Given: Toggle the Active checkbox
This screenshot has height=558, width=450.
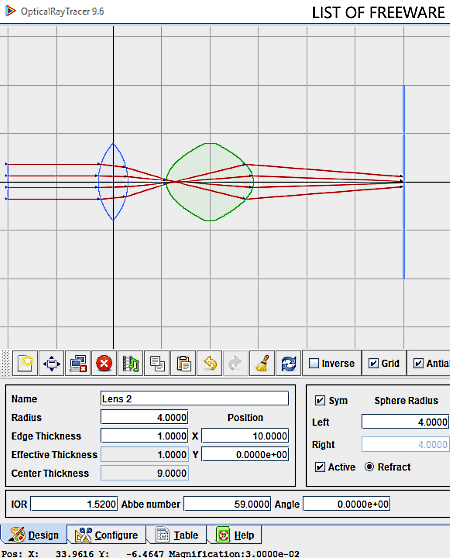Looking at the screenshot, I should [x=320, y=467].
